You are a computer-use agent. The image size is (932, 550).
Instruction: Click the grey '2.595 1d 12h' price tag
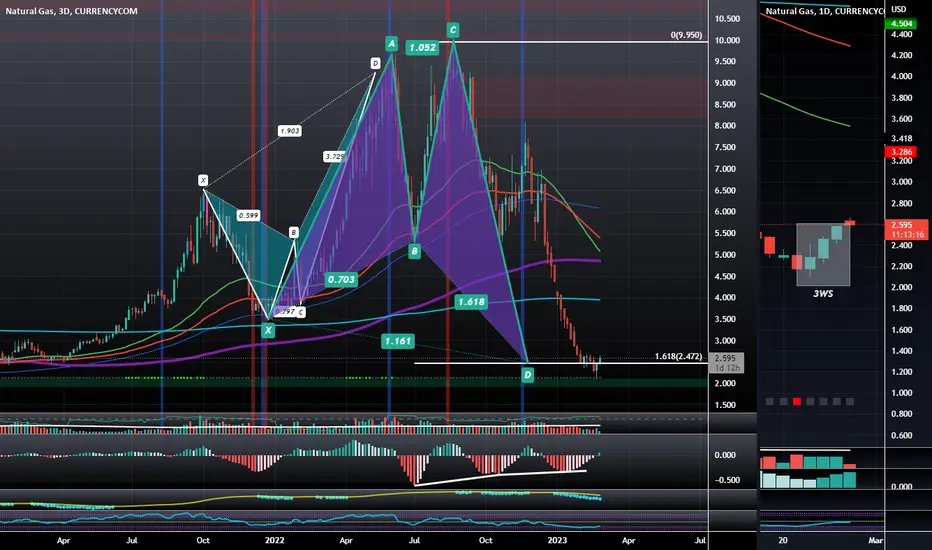click(x=726, y=363)
